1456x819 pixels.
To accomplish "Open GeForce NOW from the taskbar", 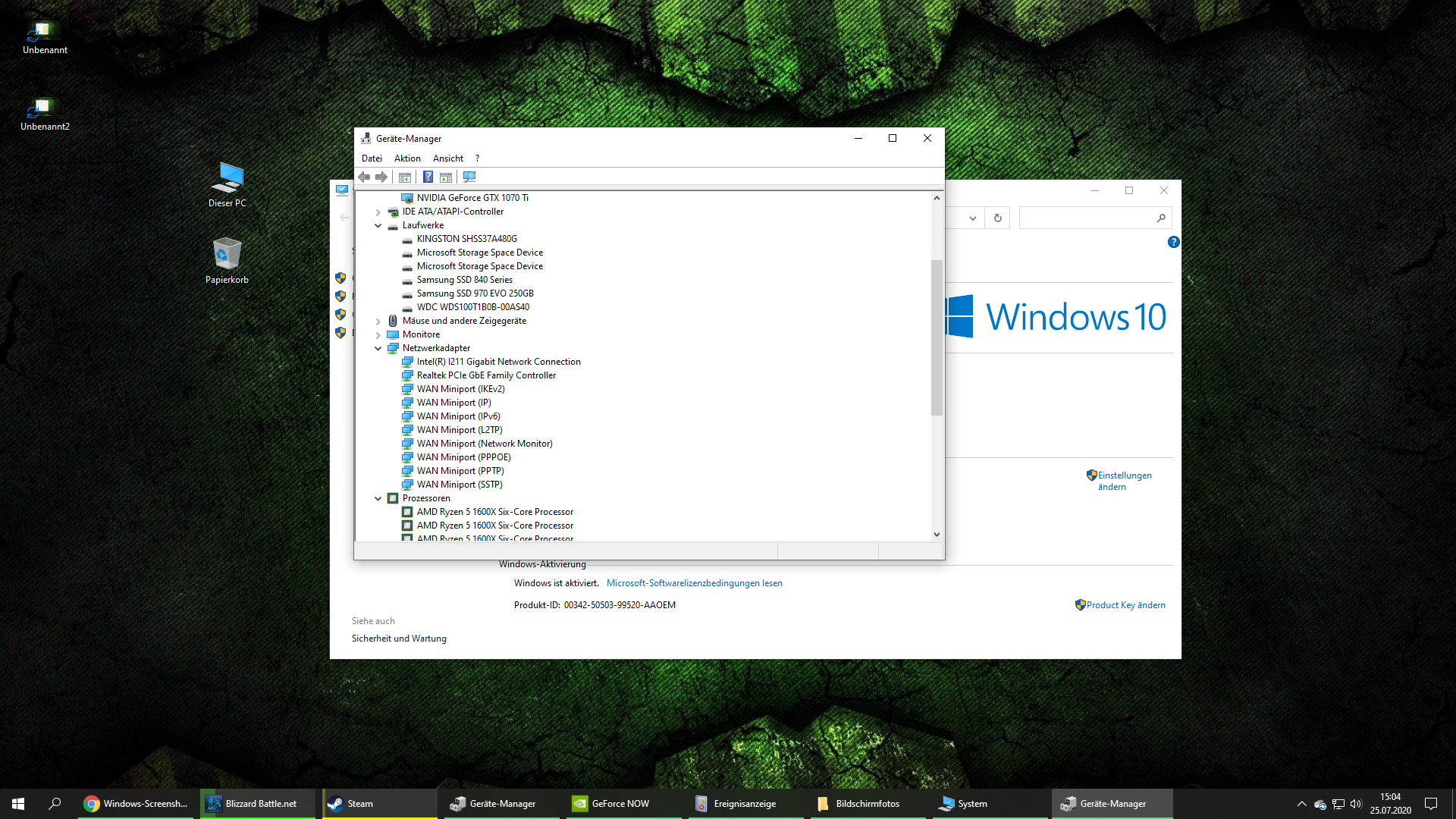I will [x=620, y=804].
